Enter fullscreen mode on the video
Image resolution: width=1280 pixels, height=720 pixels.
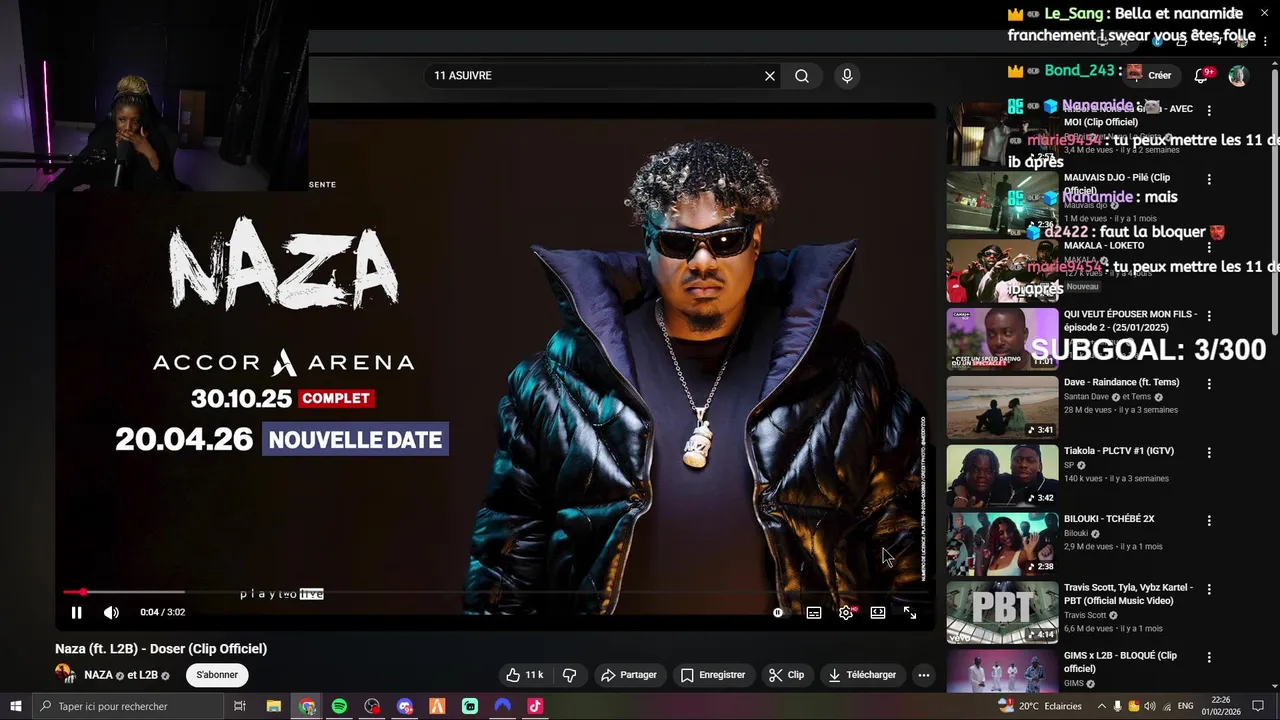910,613
